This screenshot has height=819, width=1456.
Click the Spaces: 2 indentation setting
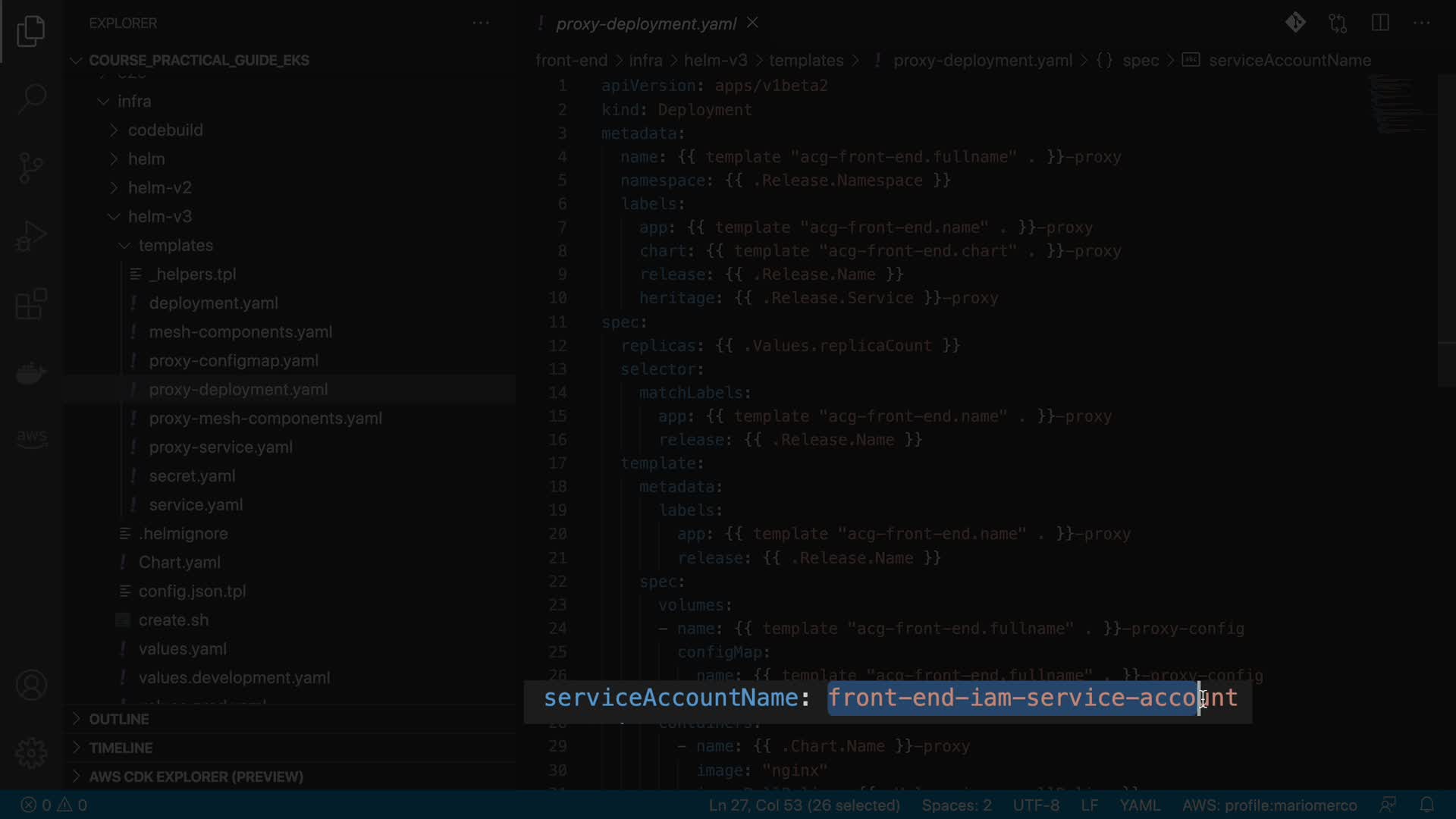[x=956, y=805]
